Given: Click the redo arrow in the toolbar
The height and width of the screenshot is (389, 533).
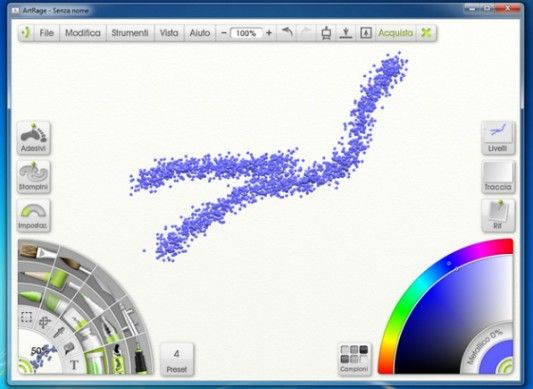Looking at the screenshot, I should pos(306,33).
